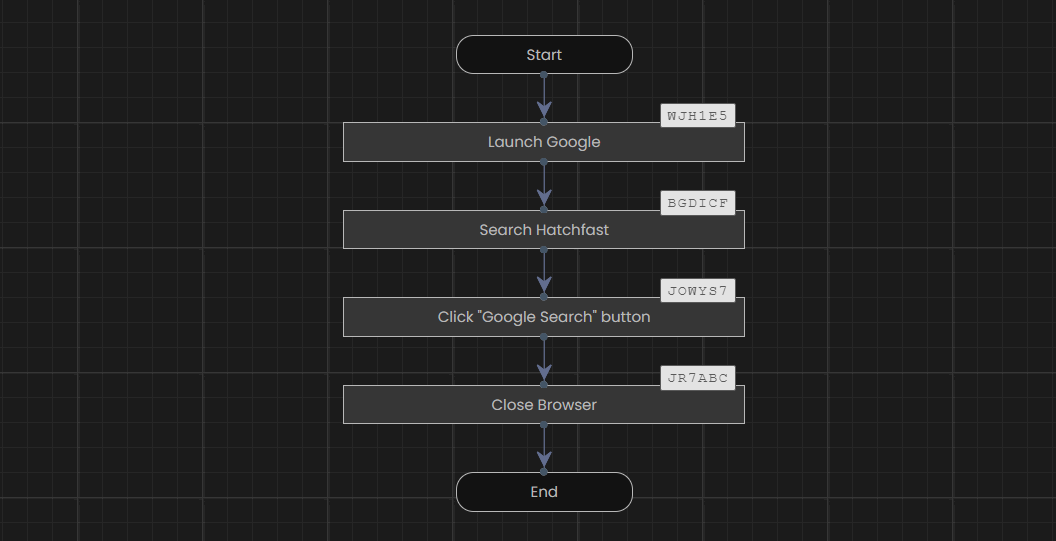Select the Click "Google Search" button step

pyautogui.click(x=544, y=317)
